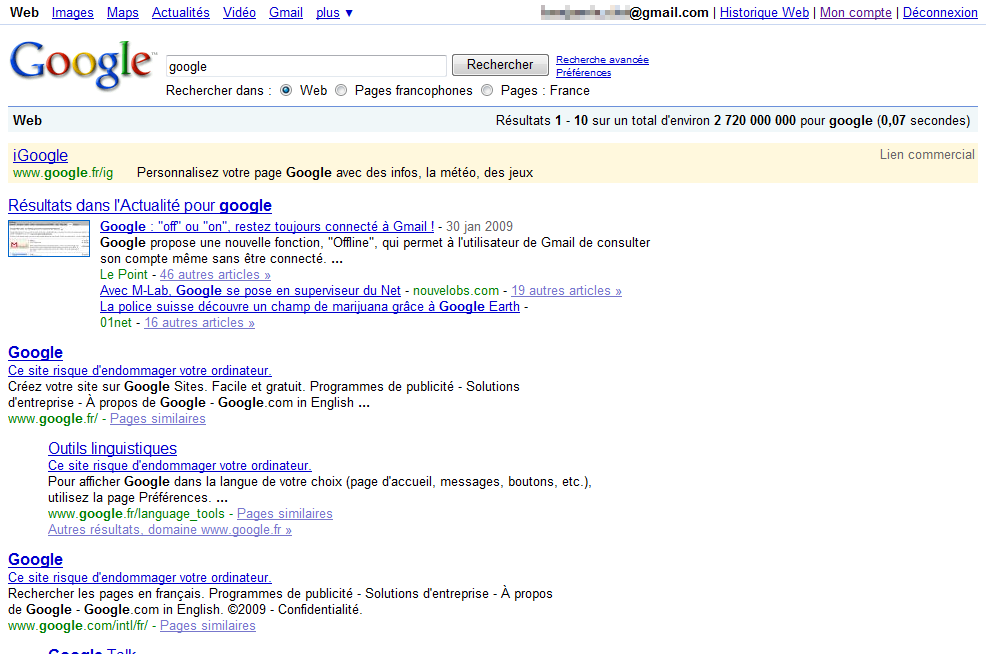Screen dimensions: 986x654
Task: Switch to Vidéo search
Action: coord(239,13)
